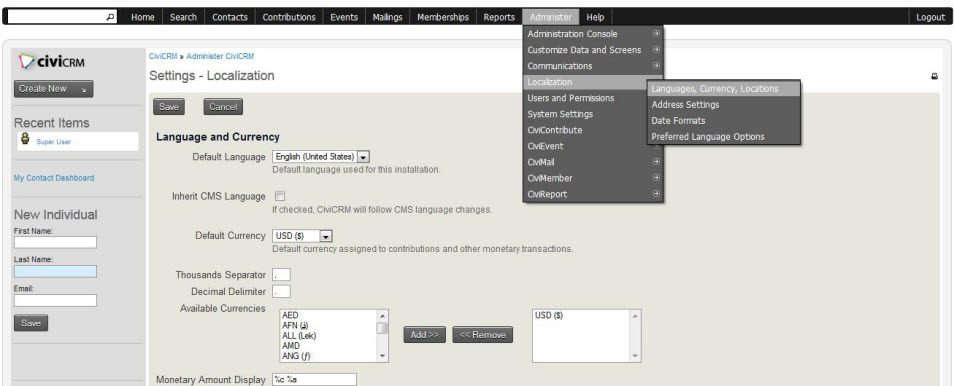Viewport: 954px width, 386px height.
Task: Click the print icon beside Settings - Localization heading
Action: tap(934, 76)
